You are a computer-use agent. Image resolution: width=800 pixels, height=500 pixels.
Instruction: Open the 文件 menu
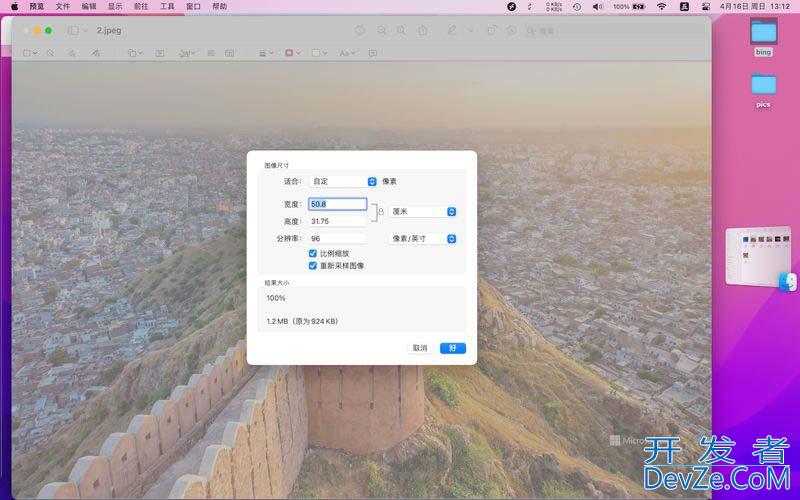[x=62, y=7]
